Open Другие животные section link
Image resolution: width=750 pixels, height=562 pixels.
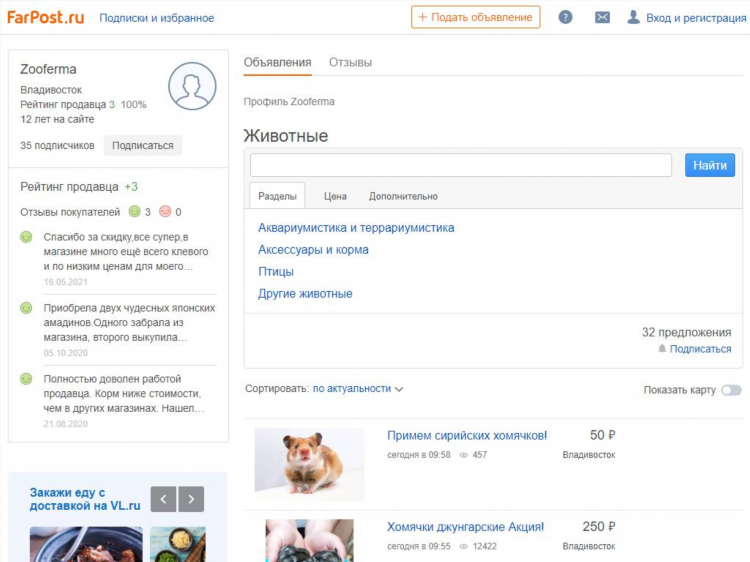pos(305,294)
